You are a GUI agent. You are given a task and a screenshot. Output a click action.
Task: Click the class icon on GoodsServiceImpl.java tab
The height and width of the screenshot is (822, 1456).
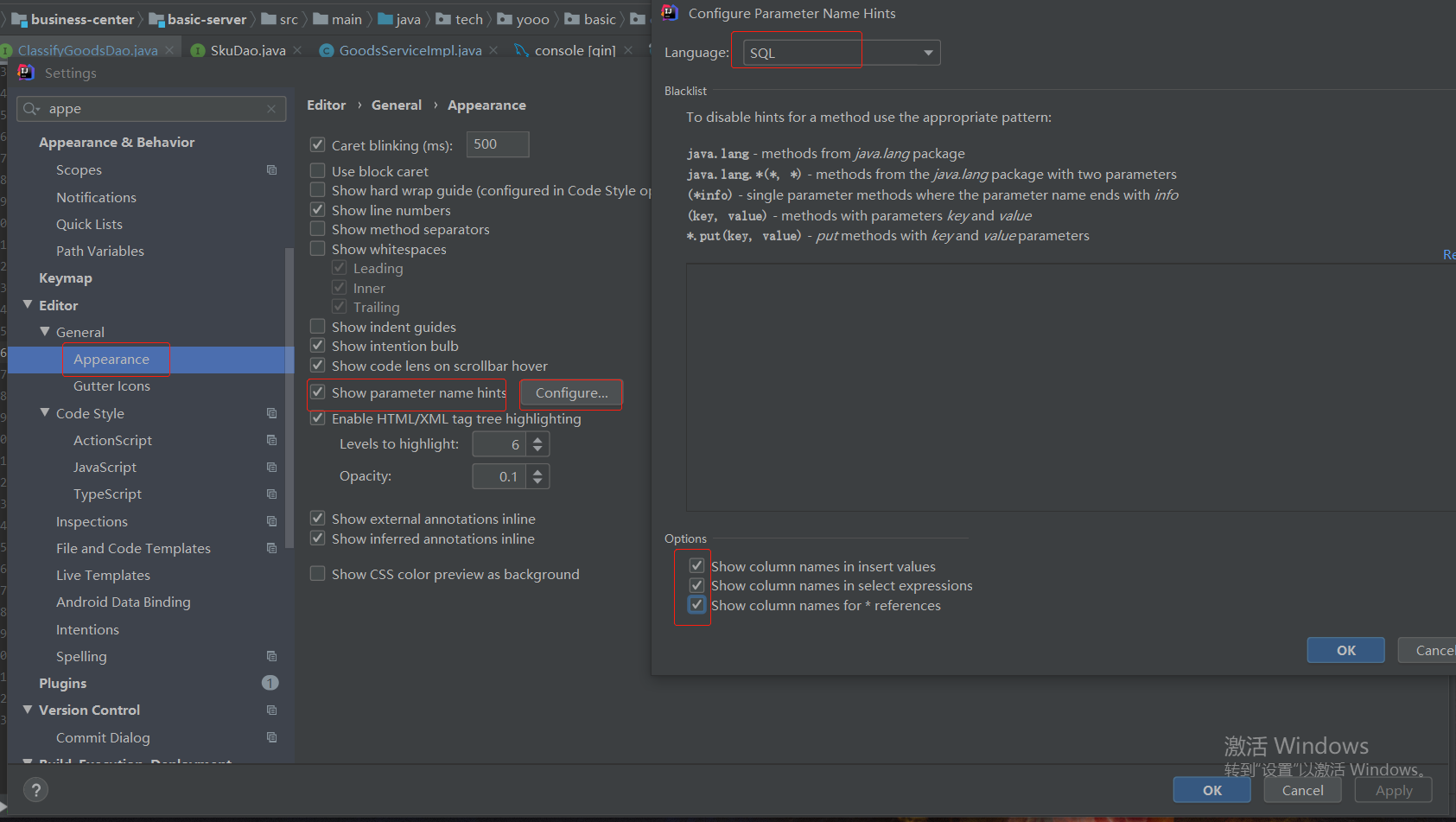(x=327, y=50)
